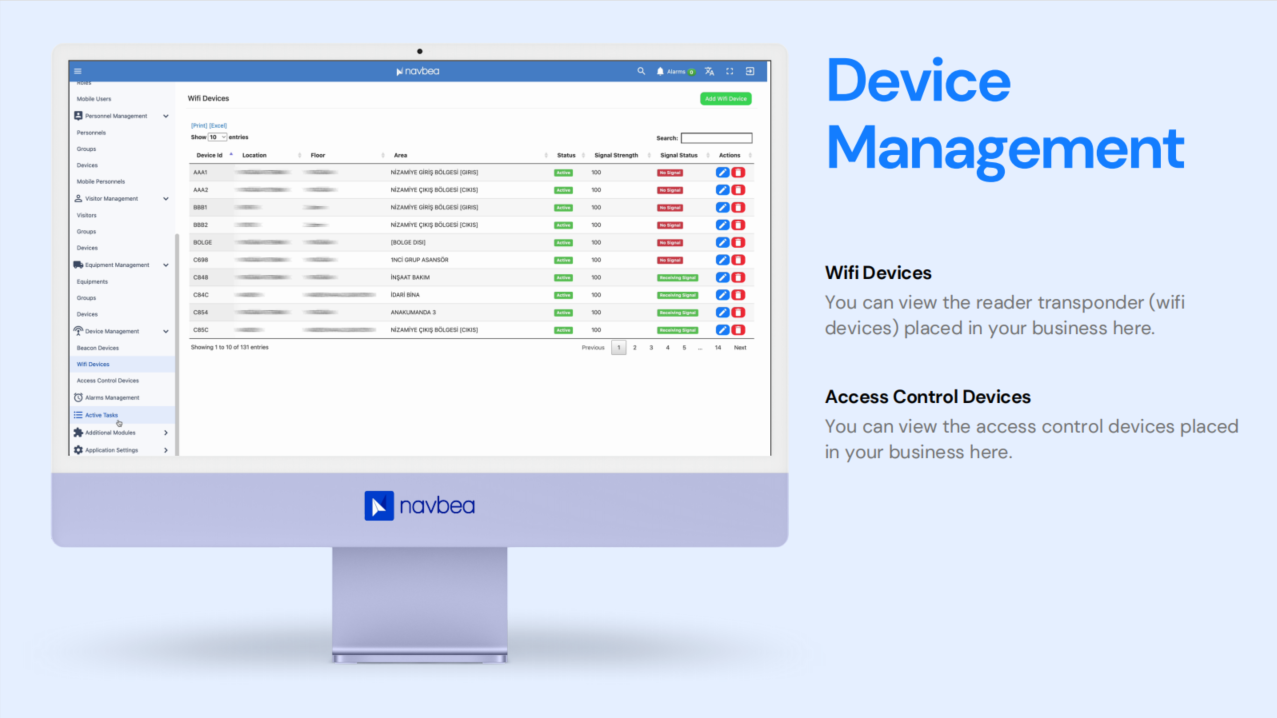
Task: Click the language translate icon
Action: click(x=709, y=71)
